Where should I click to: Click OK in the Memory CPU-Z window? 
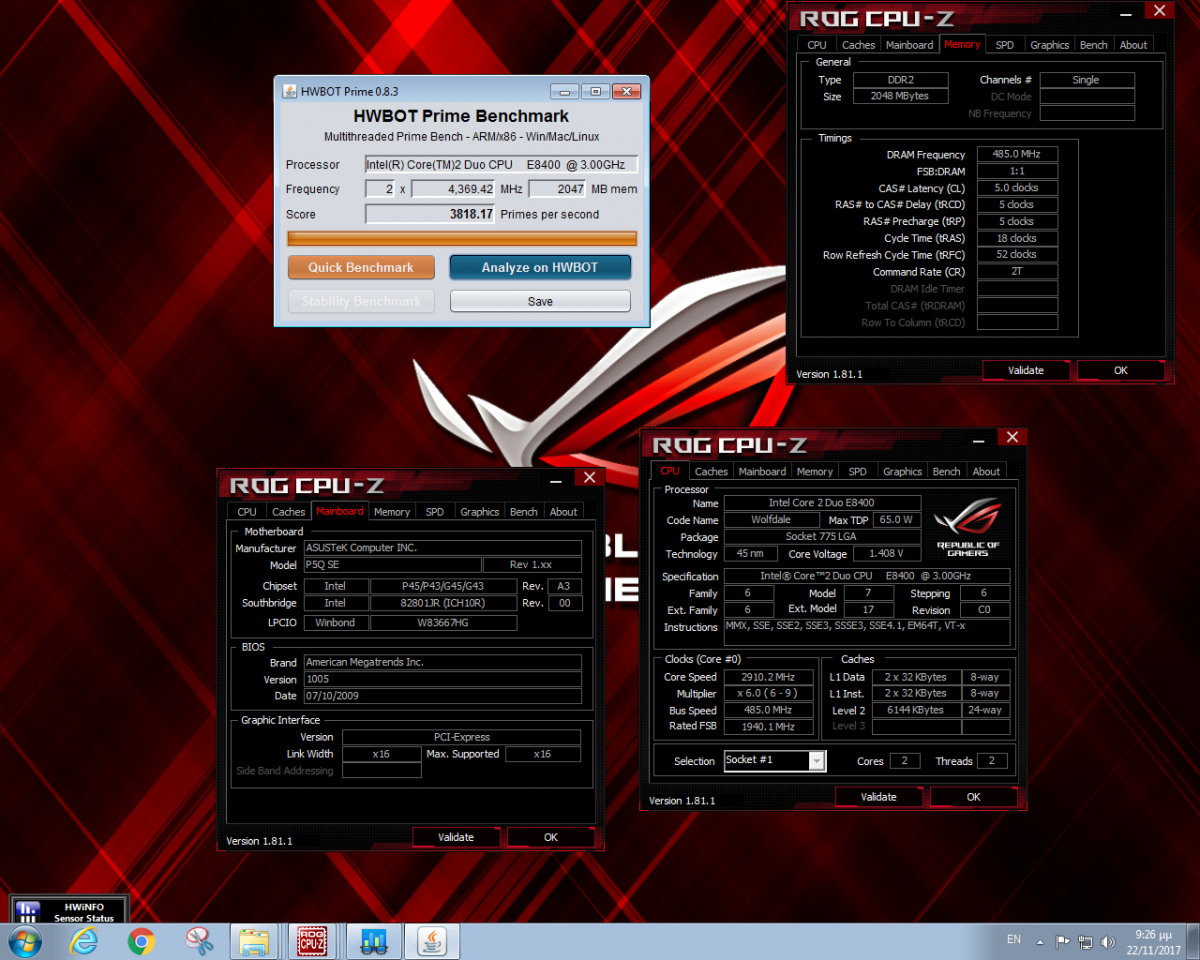pyautogui.click(x=1121, y=370)
